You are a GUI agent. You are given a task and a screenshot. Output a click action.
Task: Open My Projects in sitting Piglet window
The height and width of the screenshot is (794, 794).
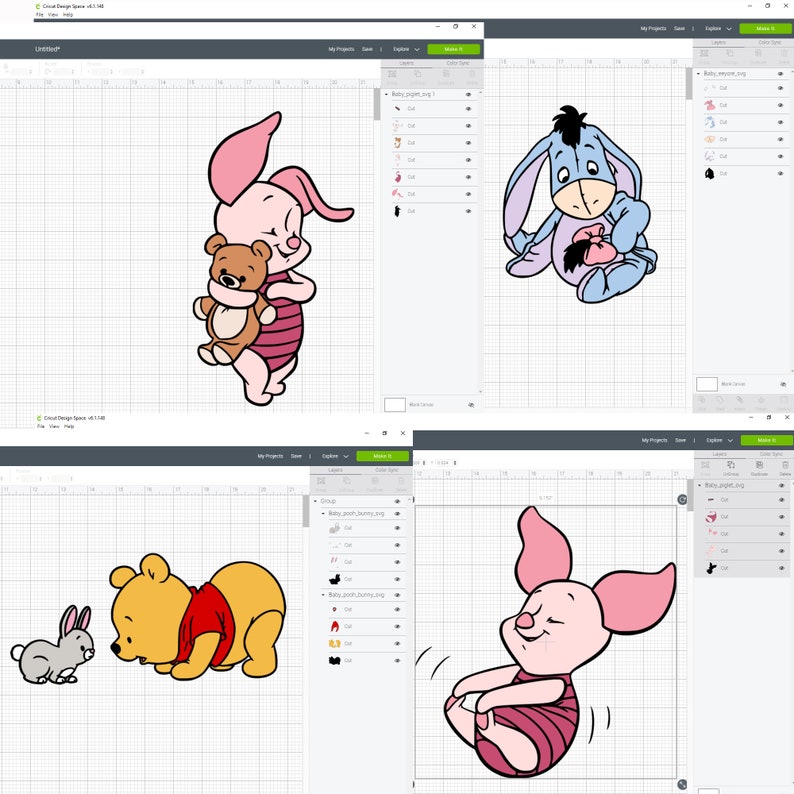654,441
